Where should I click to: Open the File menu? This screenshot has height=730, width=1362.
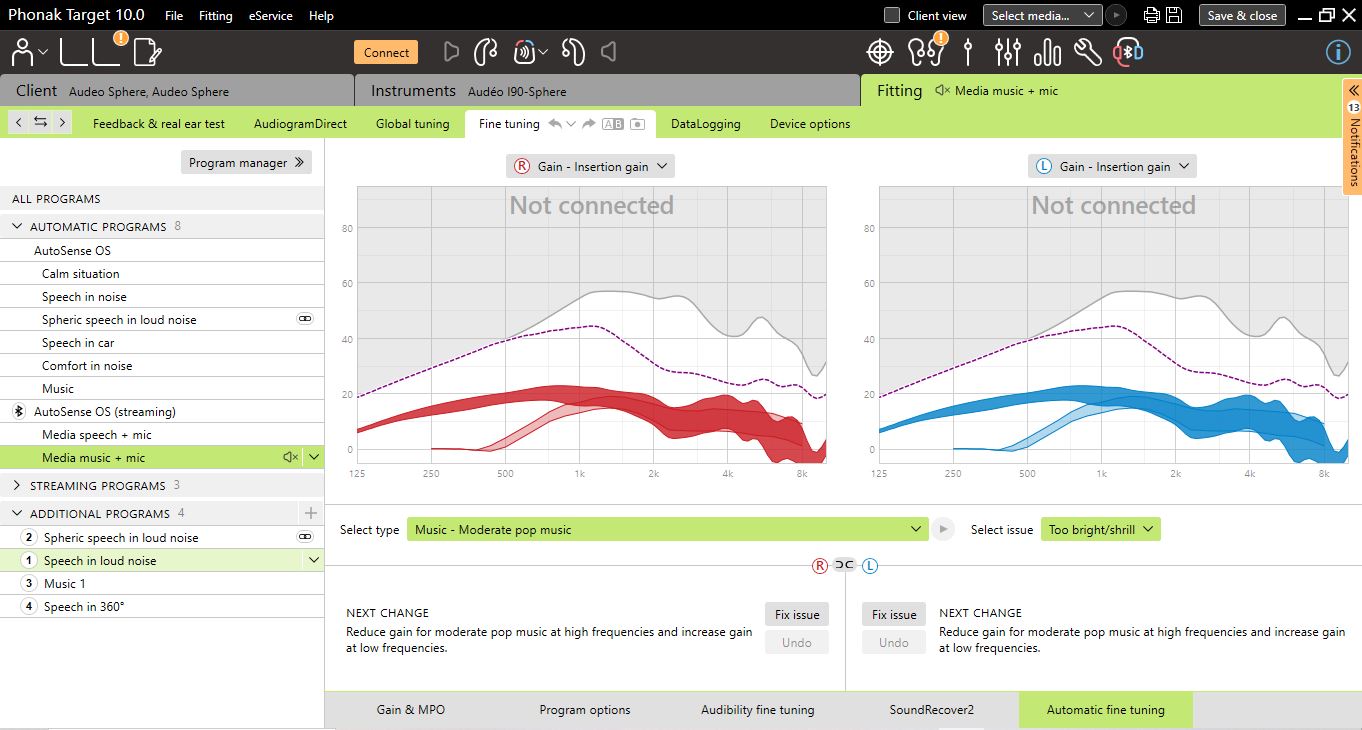point(174,15)
